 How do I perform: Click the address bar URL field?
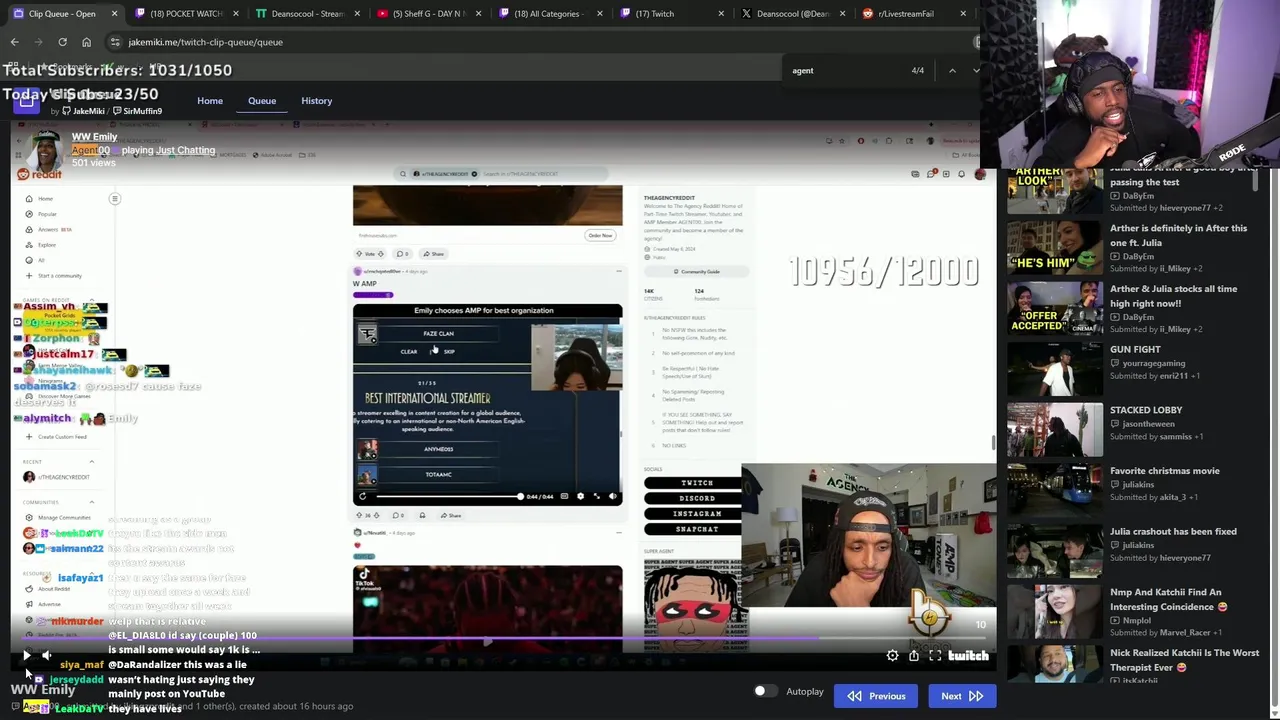(540, 42)
